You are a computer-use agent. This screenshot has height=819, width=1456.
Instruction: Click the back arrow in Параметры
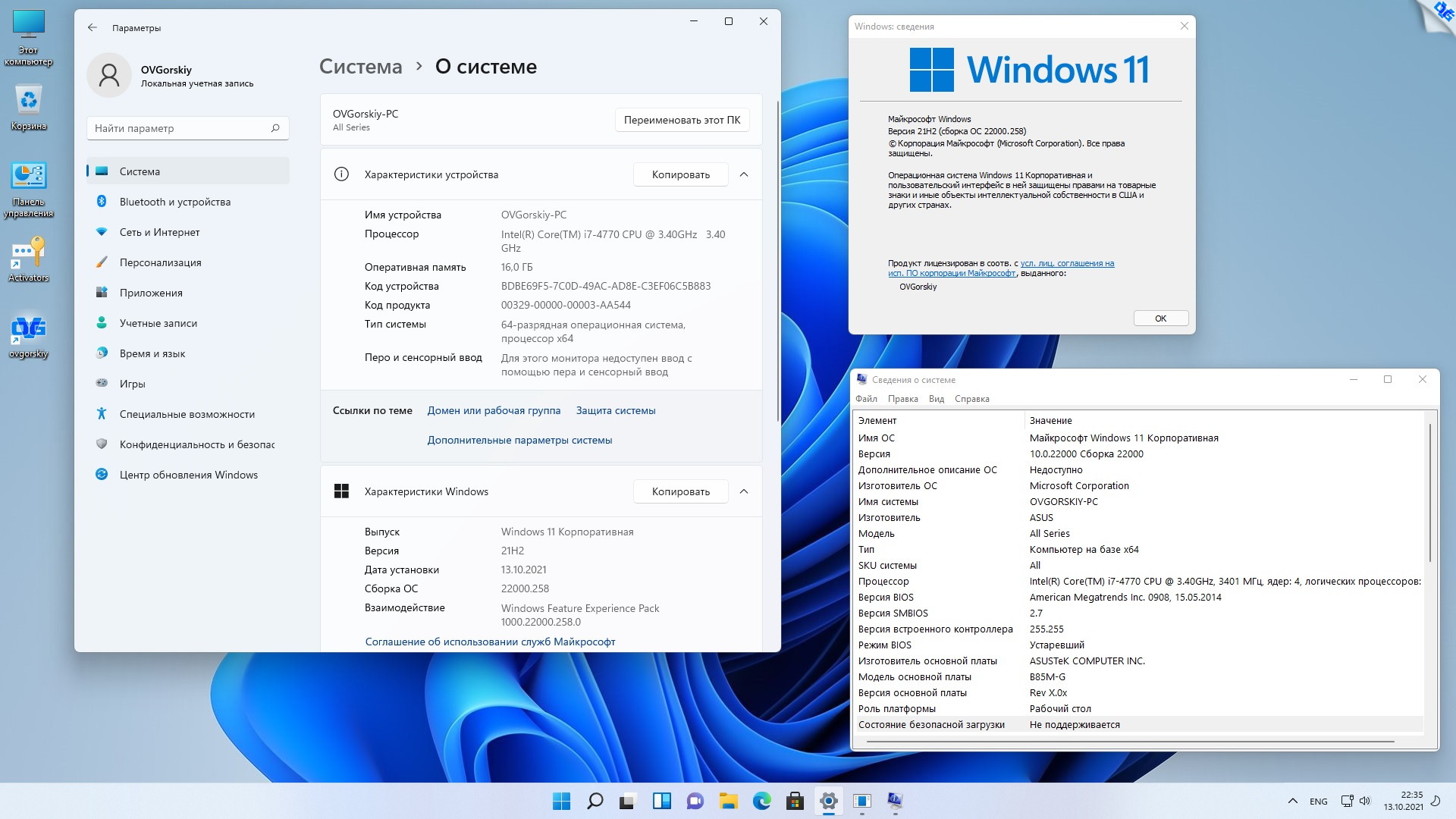[x=93, y=27]
